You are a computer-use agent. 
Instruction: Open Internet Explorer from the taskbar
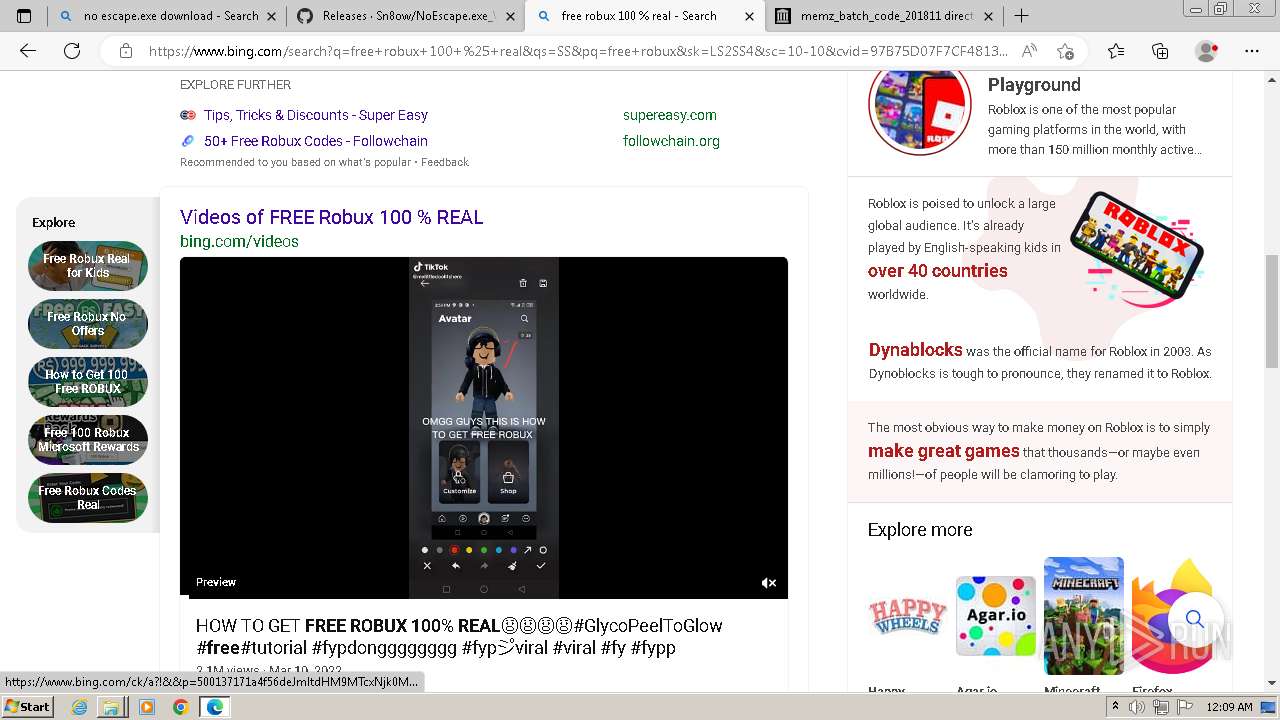point(80,707)
